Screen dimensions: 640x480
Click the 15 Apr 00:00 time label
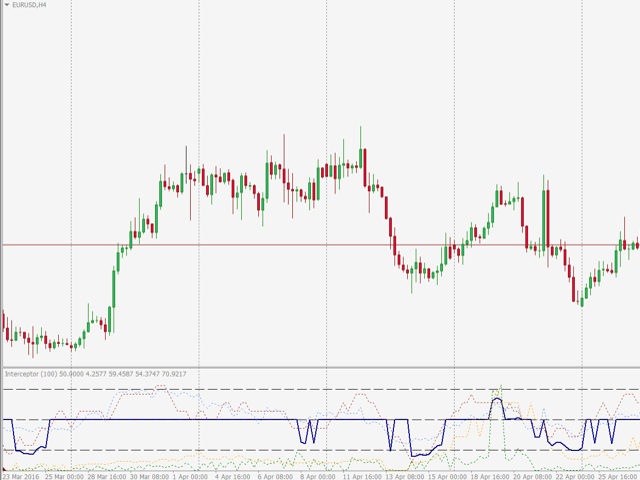click(x=448, y=475)
